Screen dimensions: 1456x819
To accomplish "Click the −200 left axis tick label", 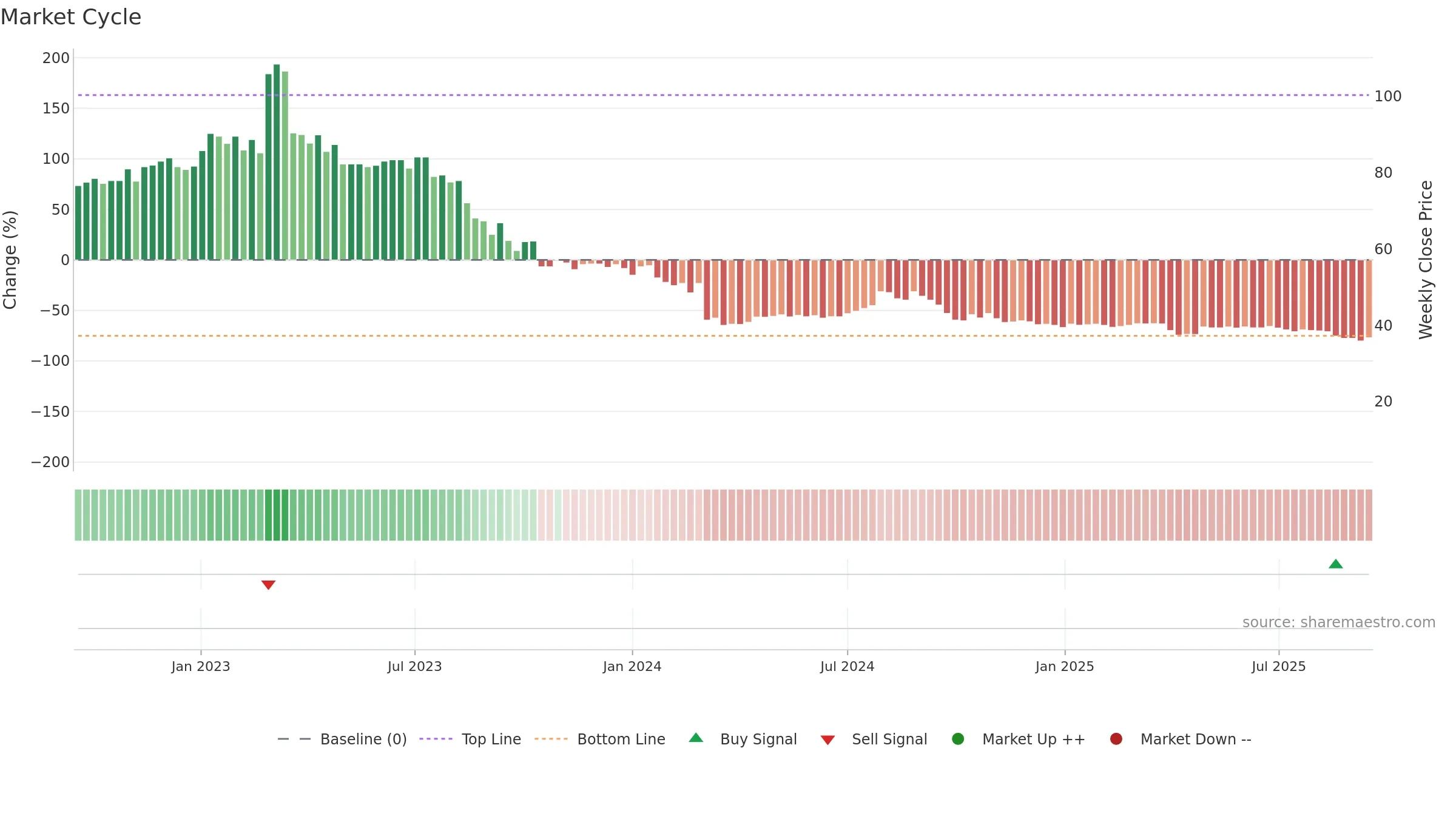I will click(50, 462).
